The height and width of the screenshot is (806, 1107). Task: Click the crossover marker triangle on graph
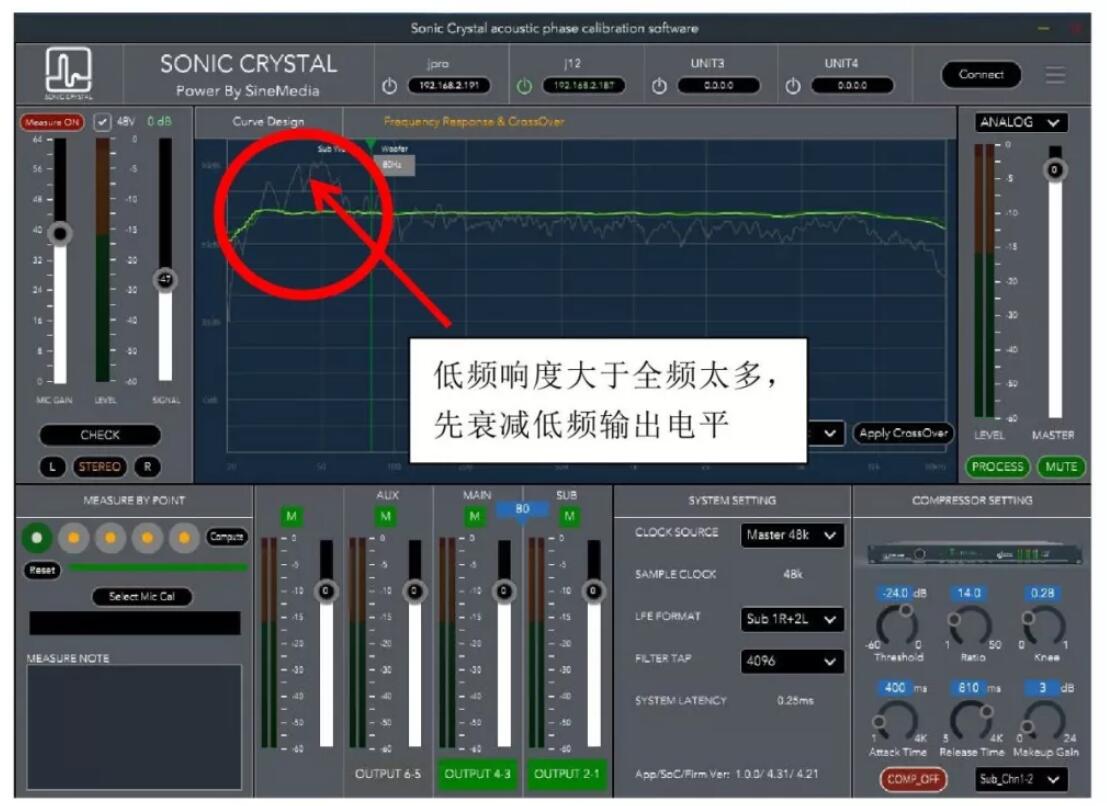[x=371, y=144]
